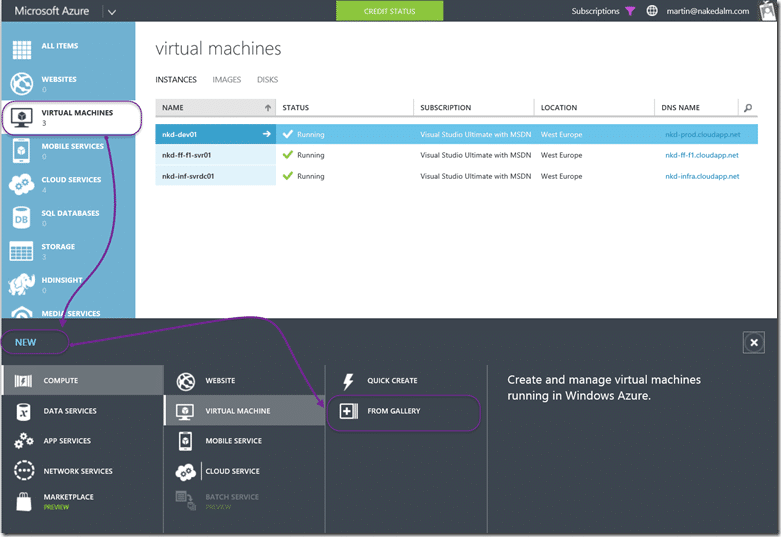This screenshot has width=781, height=537.
Task: Click the NEW button
Action: coord(25,342)
